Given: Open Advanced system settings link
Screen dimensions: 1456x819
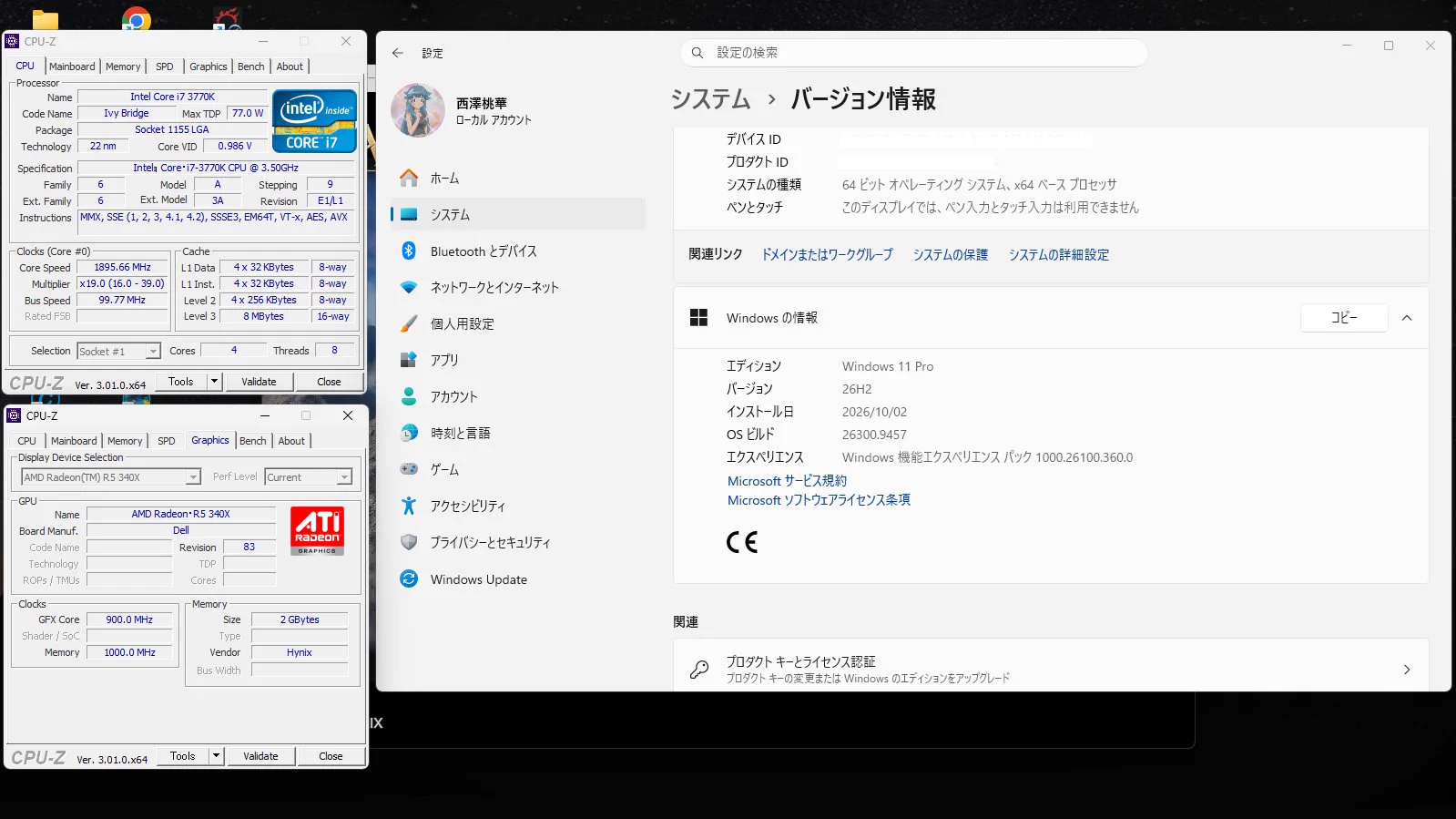Looking at the screenshot, I should click(1058, 255).
